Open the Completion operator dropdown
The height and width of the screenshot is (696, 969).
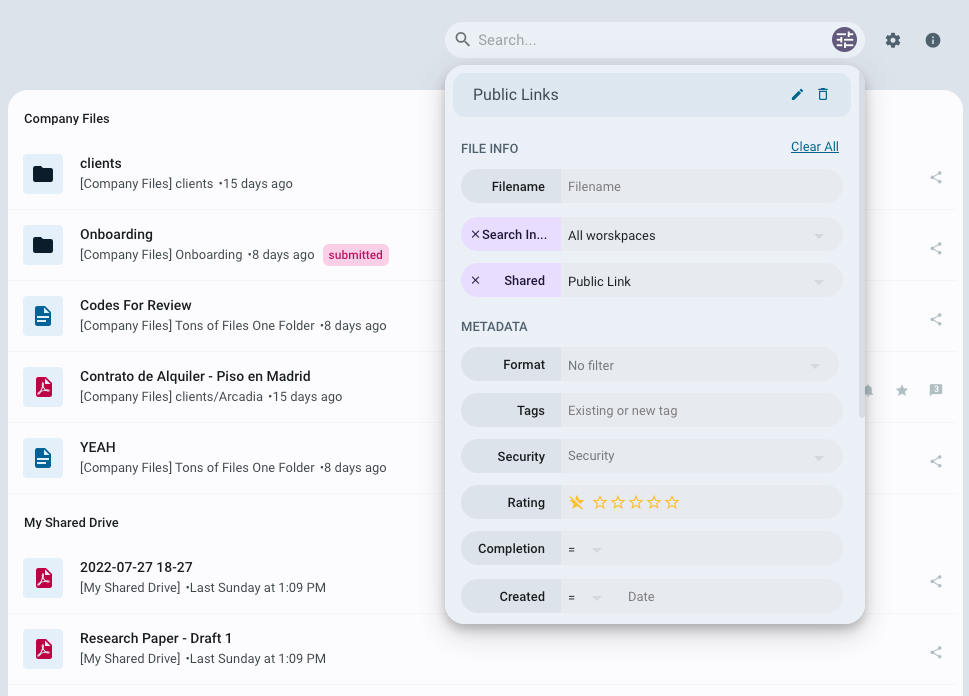[585, 549]
